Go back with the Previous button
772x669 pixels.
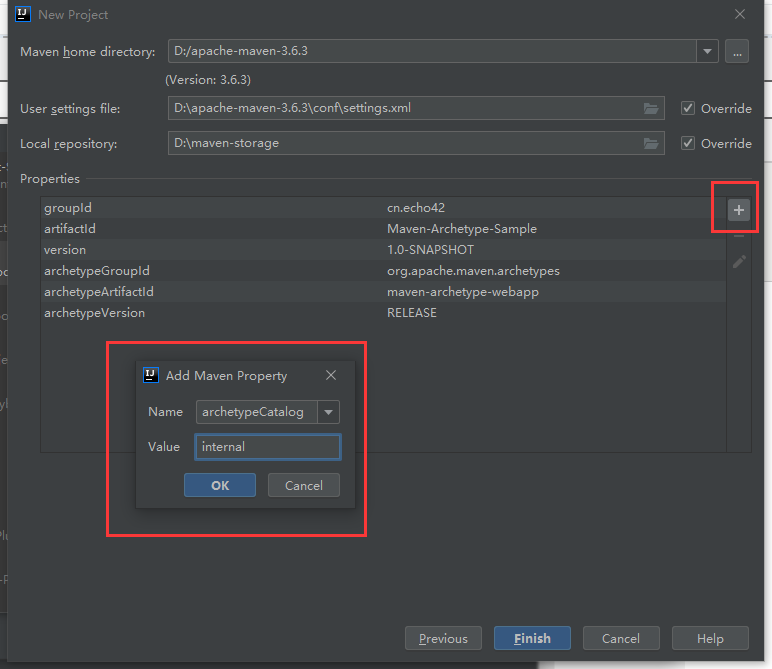tap(443, 638)
